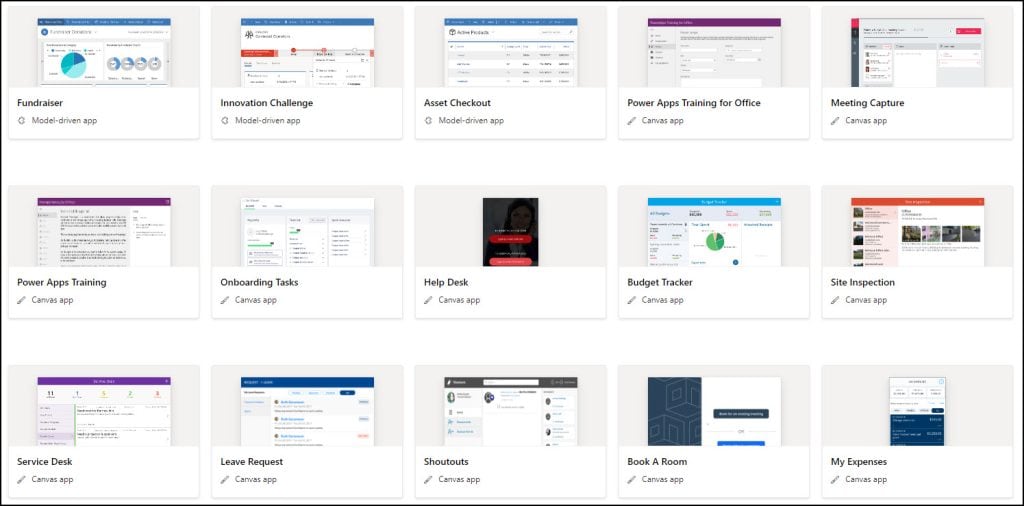Click the pencil icon under Leave Request
Image resolution: width=1024 pixels, height=506 pixels.
(x=225, y=480)
